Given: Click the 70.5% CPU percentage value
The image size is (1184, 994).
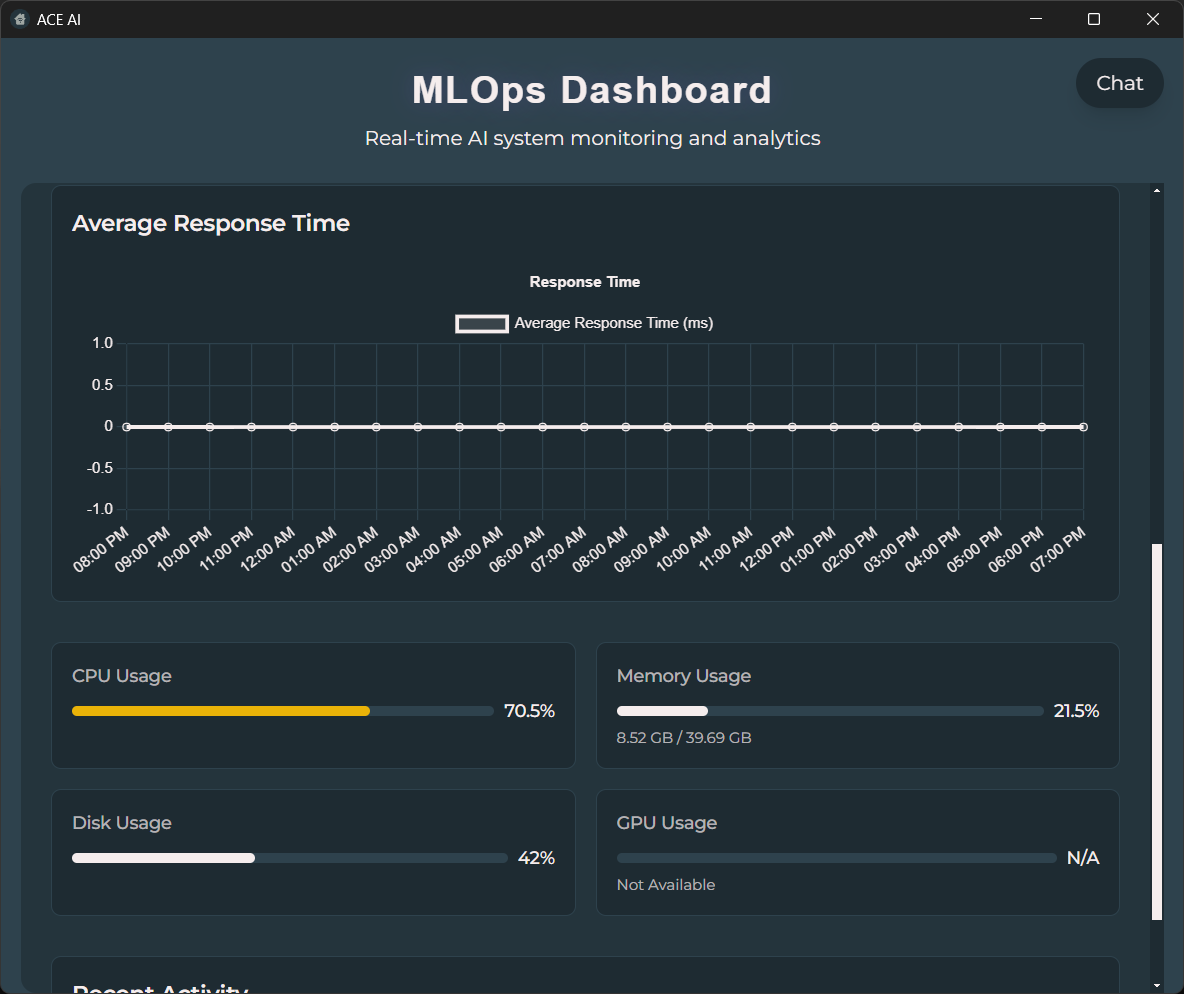Looking at the screenshot, I should tap(530, 710).
